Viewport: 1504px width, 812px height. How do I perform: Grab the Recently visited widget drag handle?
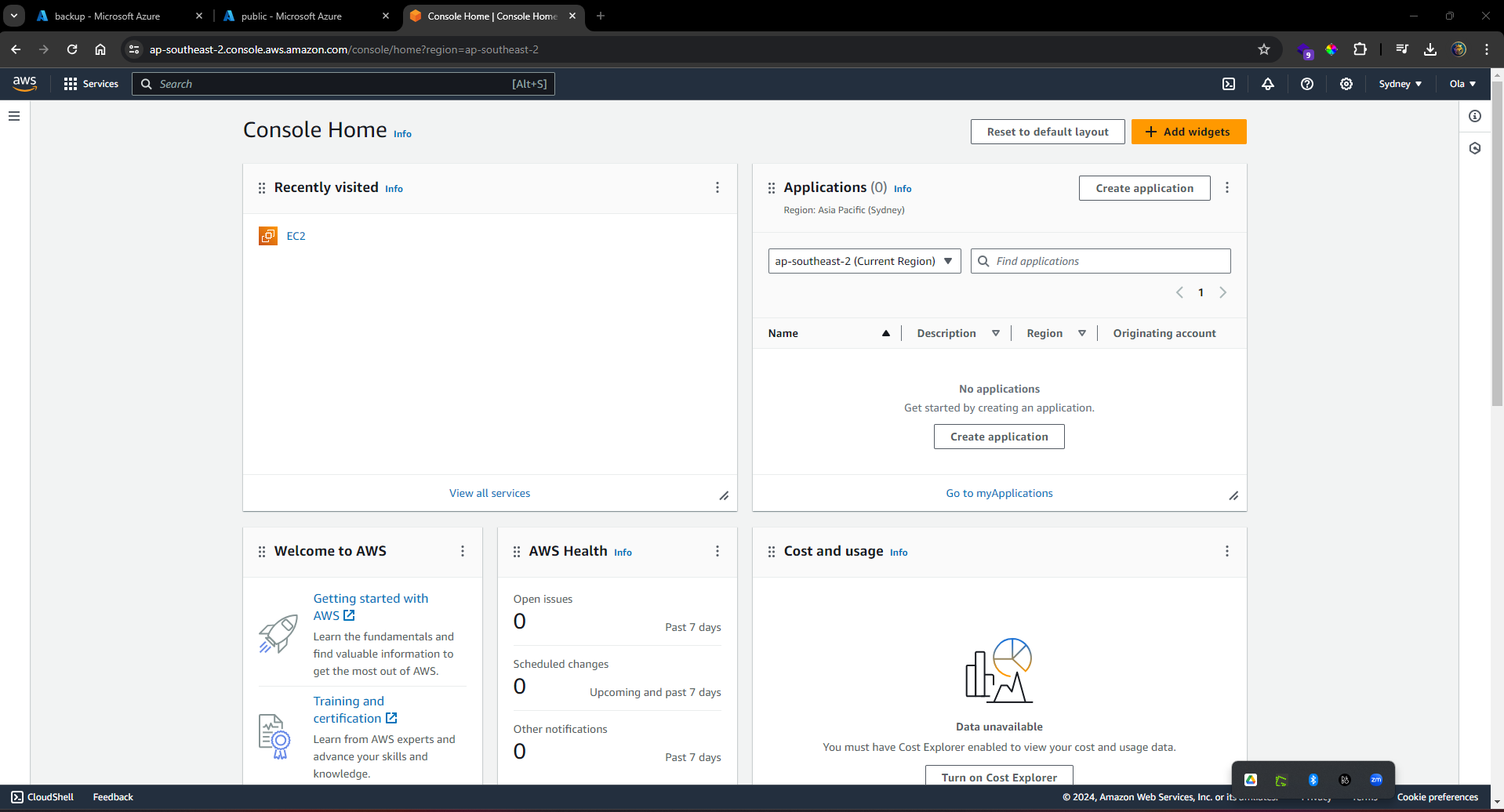coord(262,188)
